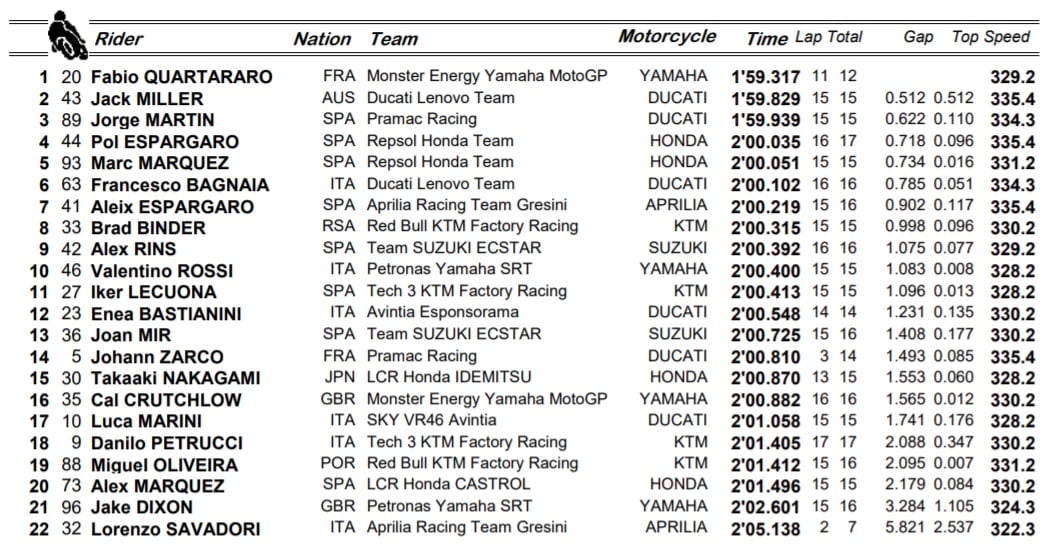Click the Team column header

(393, 39)
